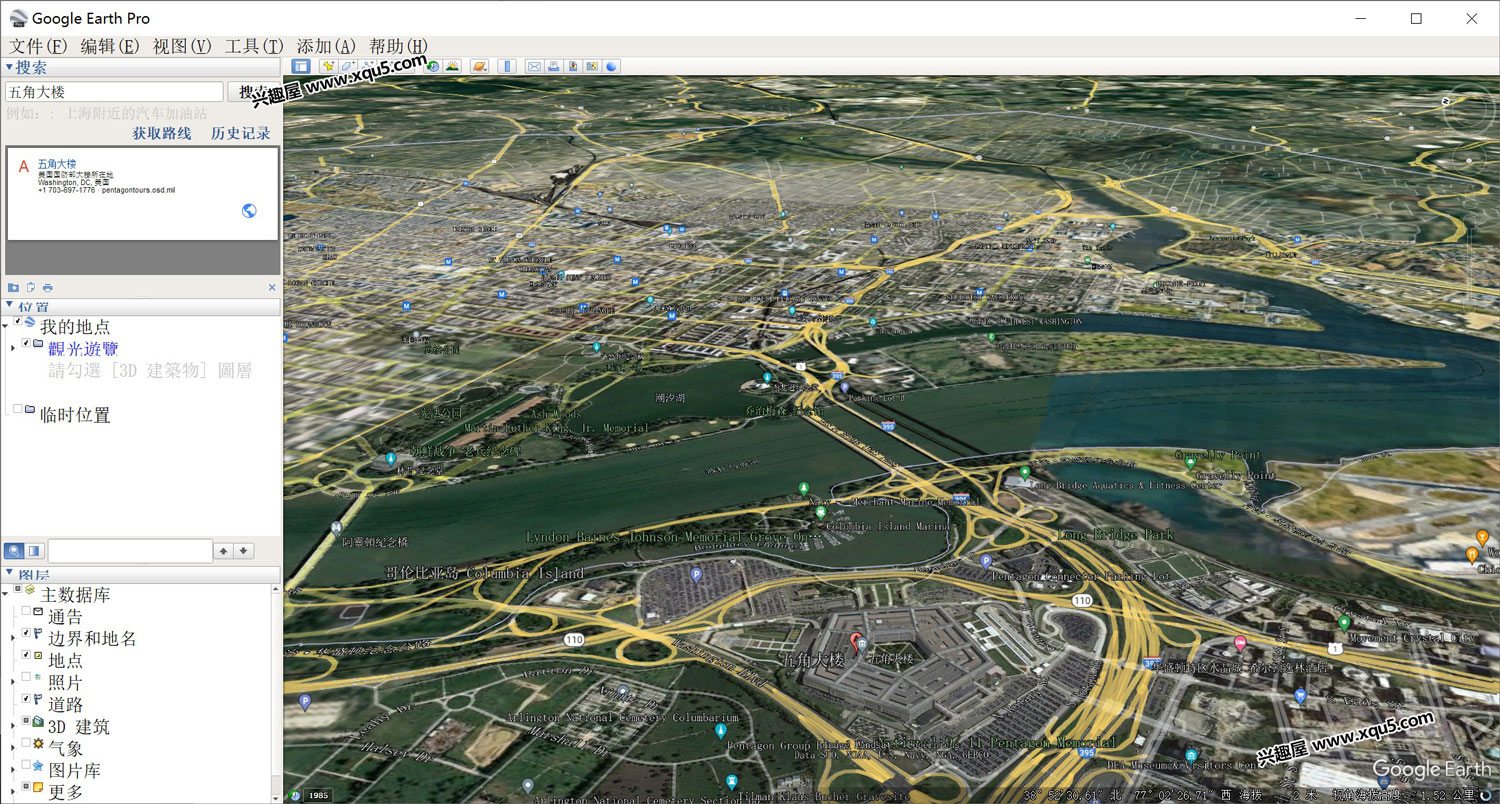Open the 编辑(E) menu

tap(110, 46)
